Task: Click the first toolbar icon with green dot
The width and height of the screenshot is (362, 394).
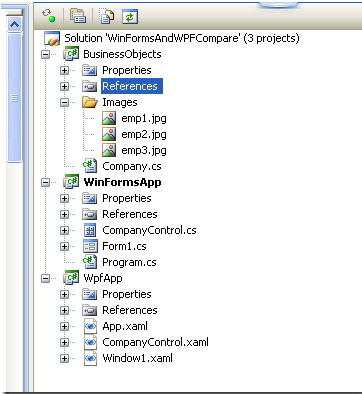Action: (49, 16)
